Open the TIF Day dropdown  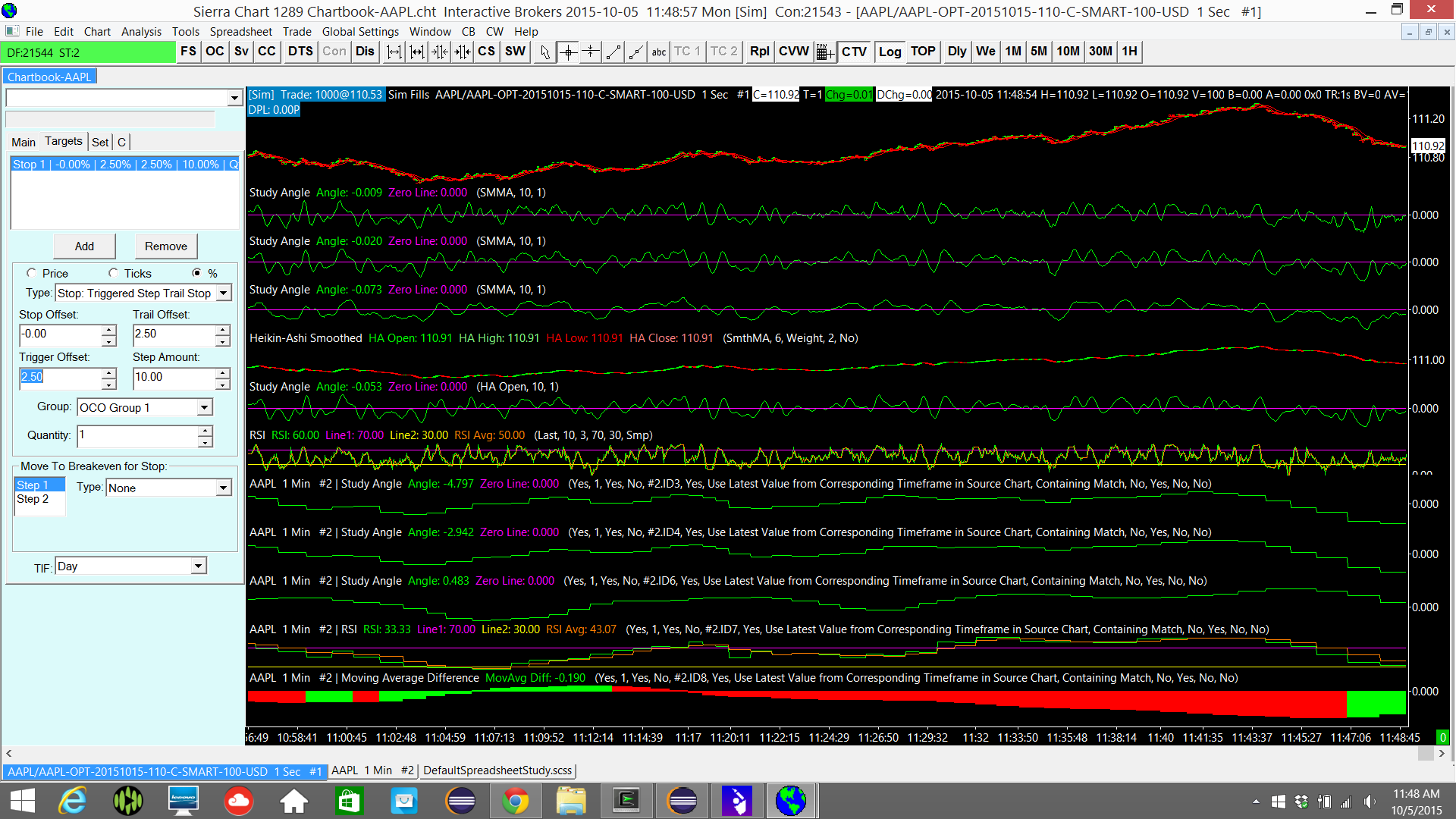(198, 566)
